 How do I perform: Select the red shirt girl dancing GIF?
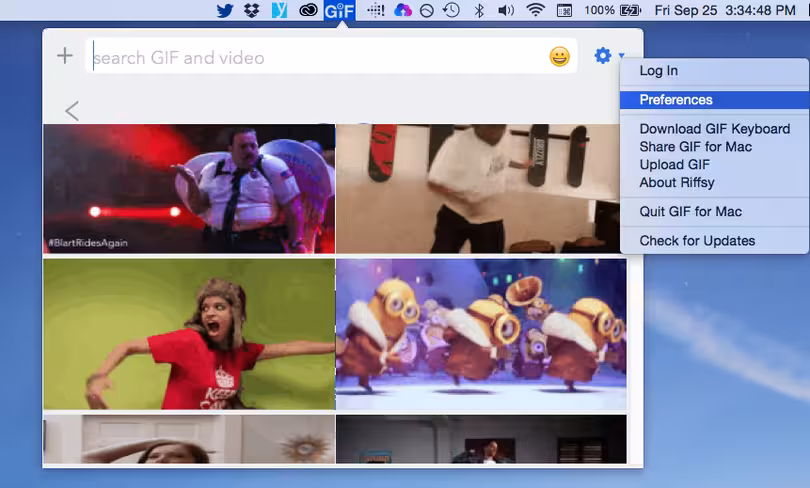(x=189, y=334)
